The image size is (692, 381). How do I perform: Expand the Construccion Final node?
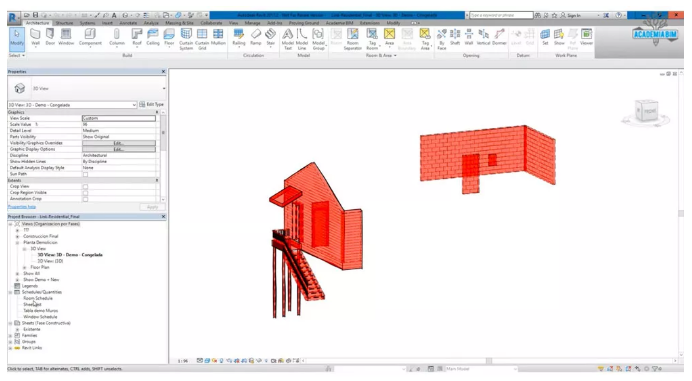pyautogui.click(x=18, y=237)
